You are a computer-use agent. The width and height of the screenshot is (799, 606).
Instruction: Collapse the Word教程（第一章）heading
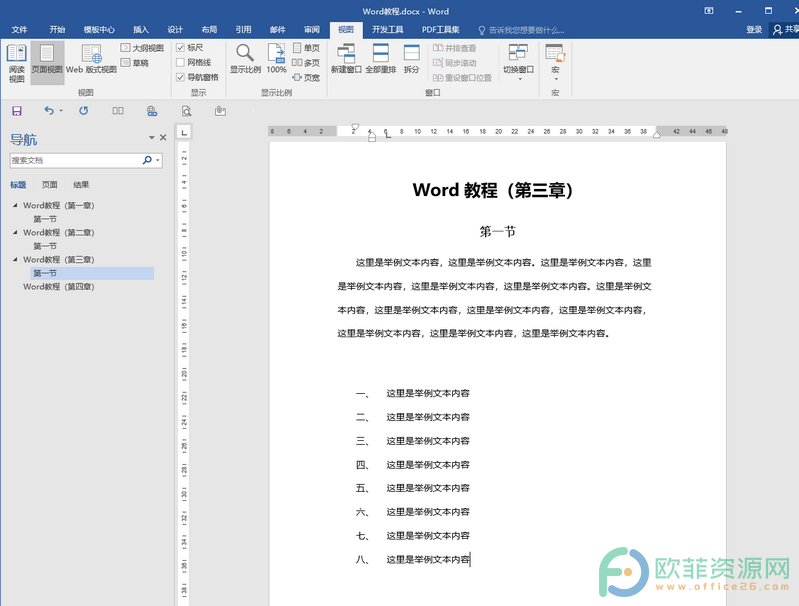point(15,205)
